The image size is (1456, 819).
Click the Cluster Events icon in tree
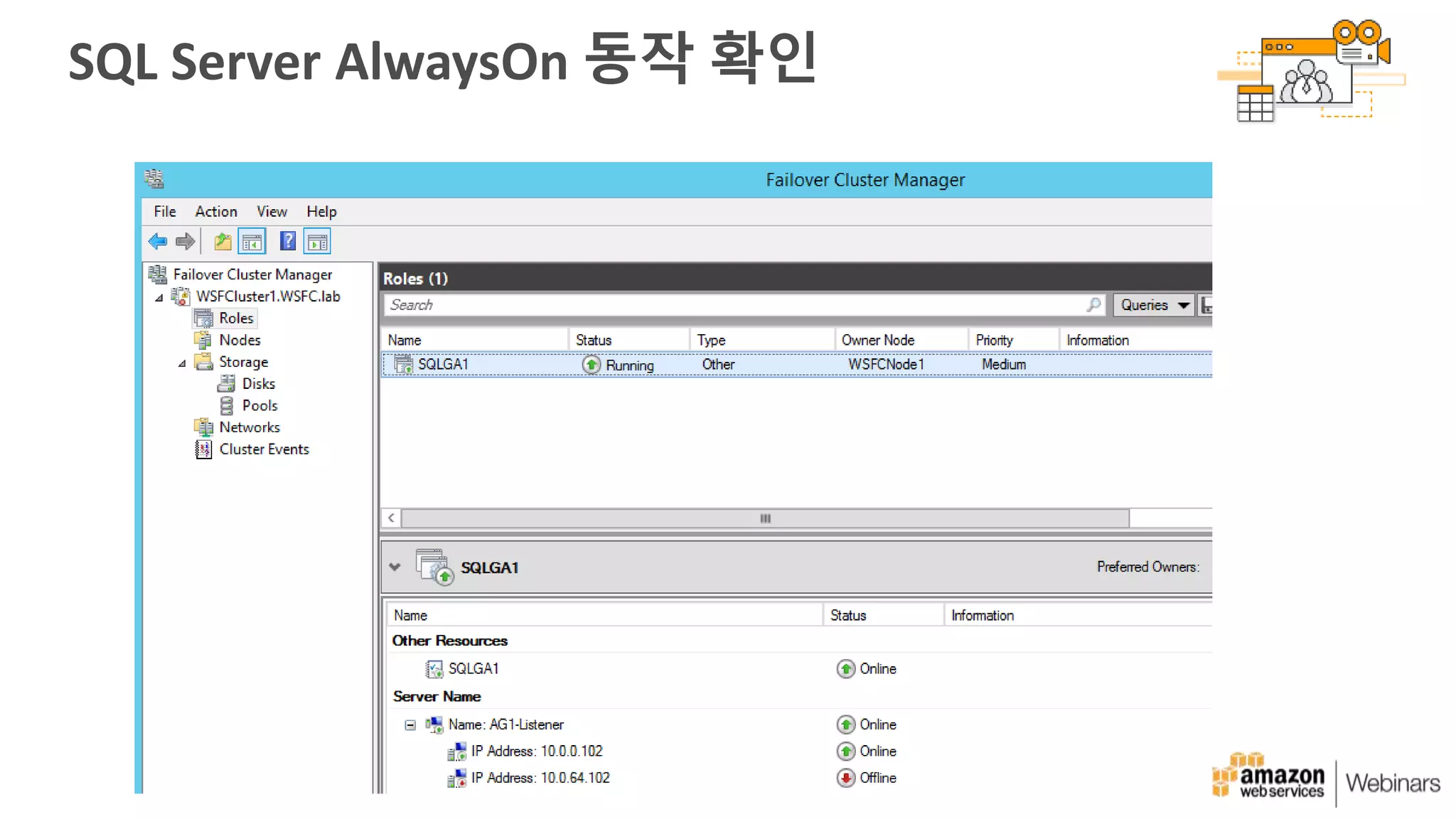coord(203,449)
